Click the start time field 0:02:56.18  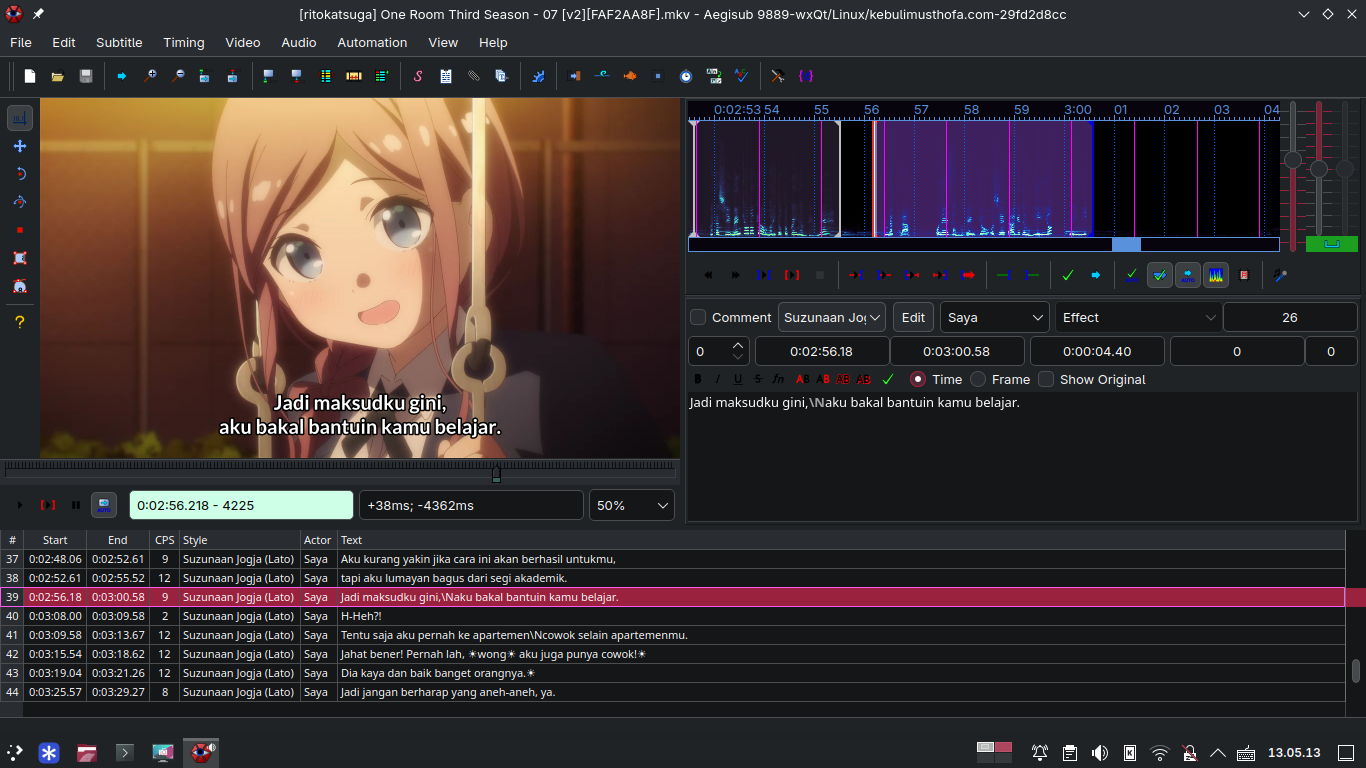(822, 351)
